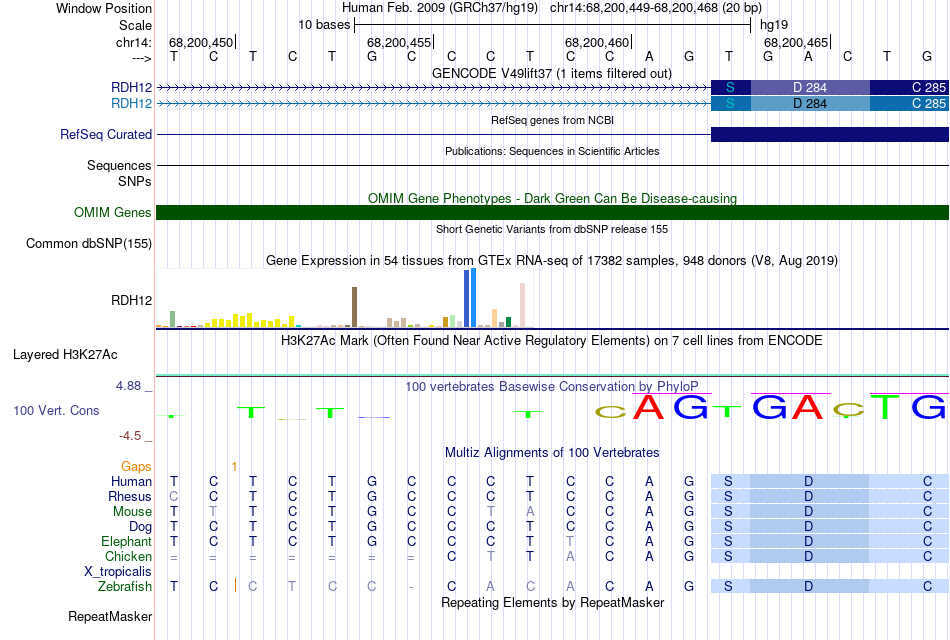This screenshot has height=640, width=950.
Task: Select the dark blue RDH12 GENCODE label
Action: click(x=131, y=87)
